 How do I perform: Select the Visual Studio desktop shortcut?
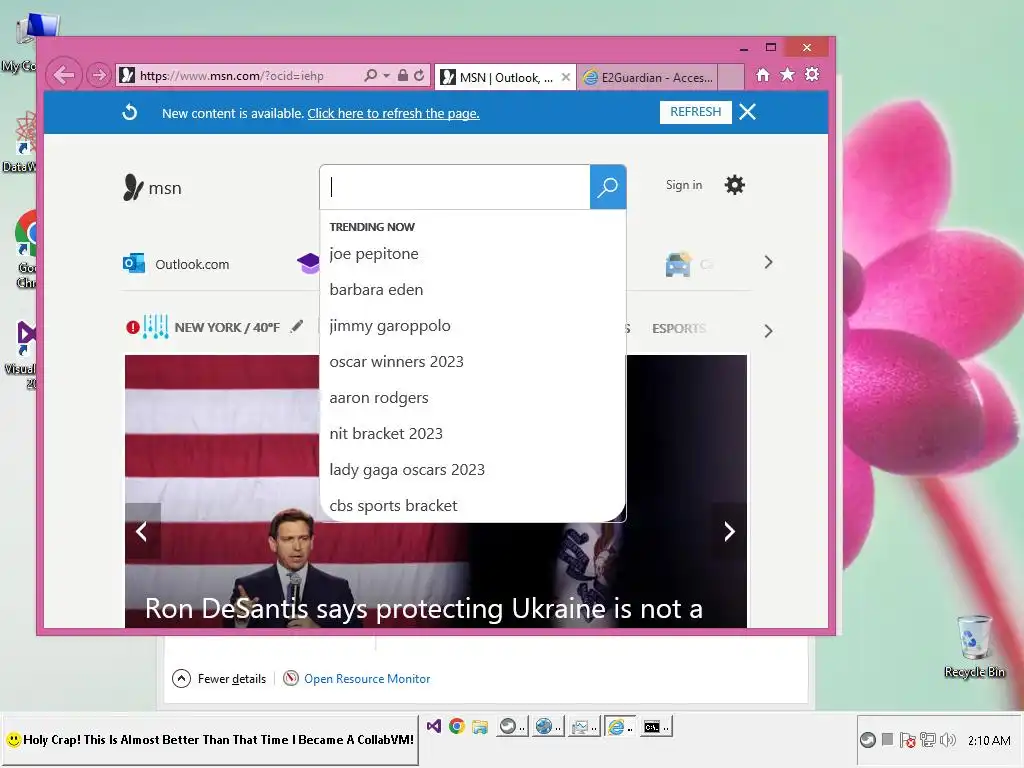click(x=23, y=354)
